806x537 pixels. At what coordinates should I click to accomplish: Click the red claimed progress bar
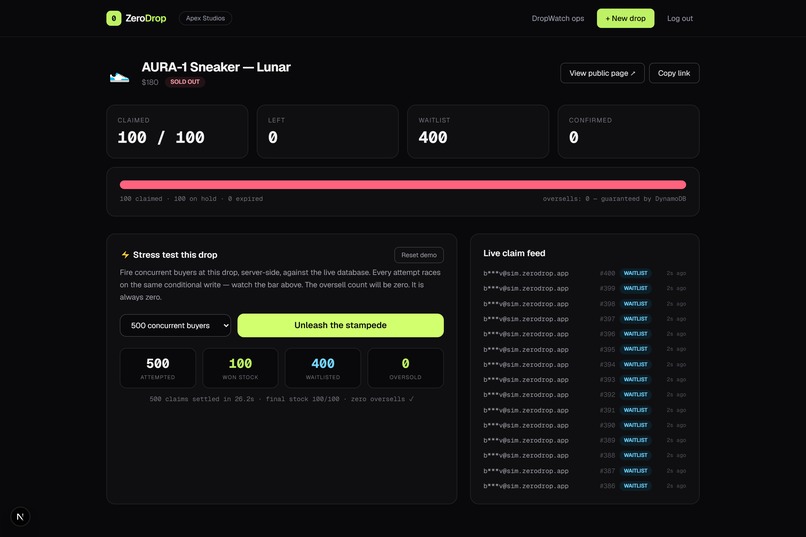pos(402,184)
